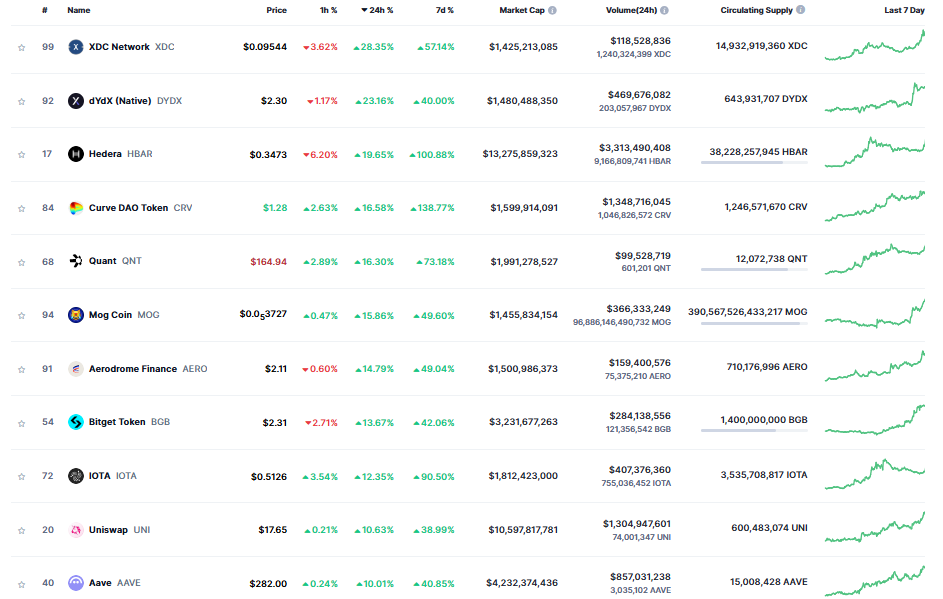Star XDC Network in watchlist
Viewport: 943px width, 599px height.
pyautogui.click(x=22, y=48)
